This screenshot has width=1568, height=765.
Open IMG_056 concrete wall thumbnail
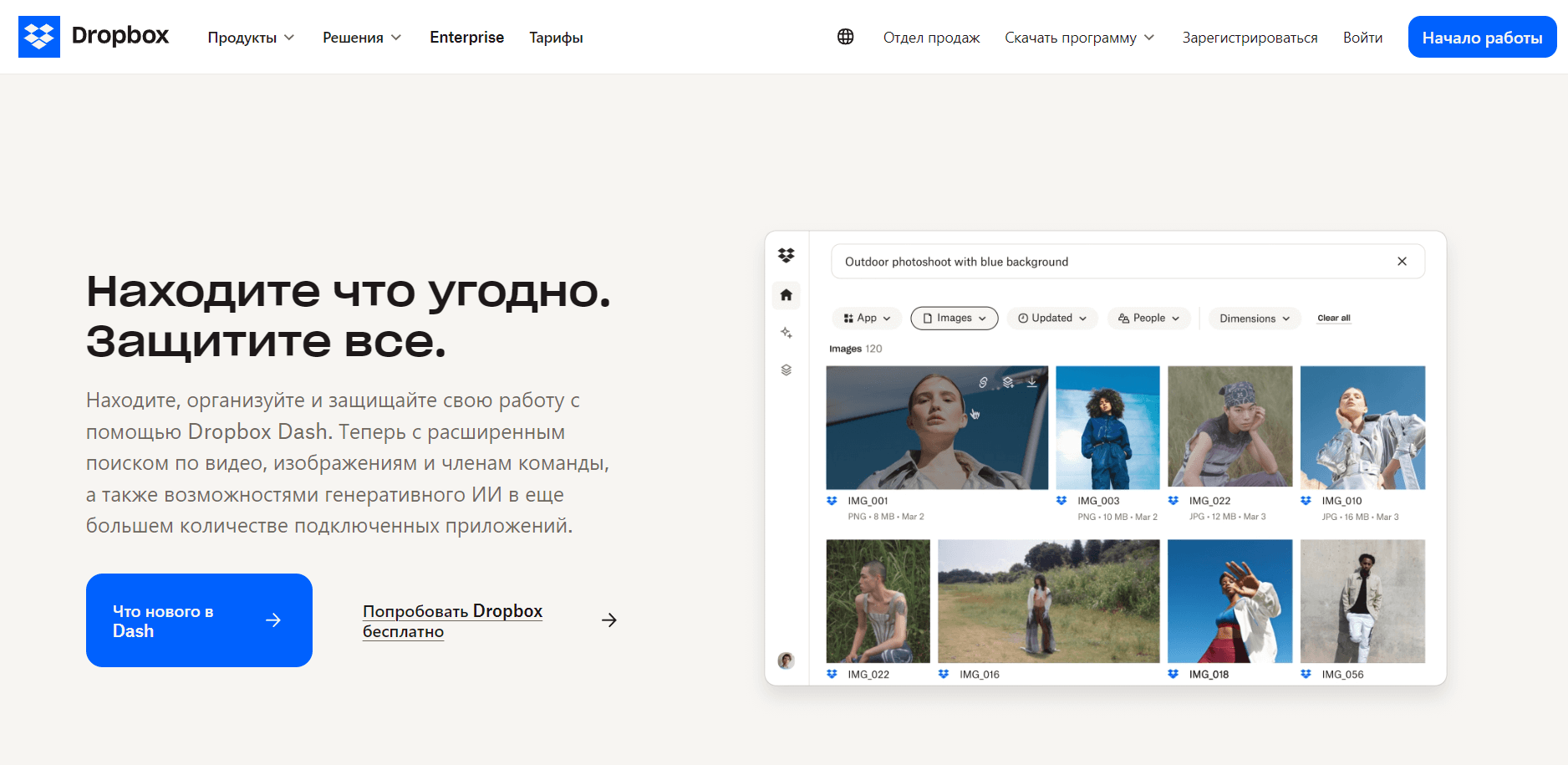(x=1362, y=601)
